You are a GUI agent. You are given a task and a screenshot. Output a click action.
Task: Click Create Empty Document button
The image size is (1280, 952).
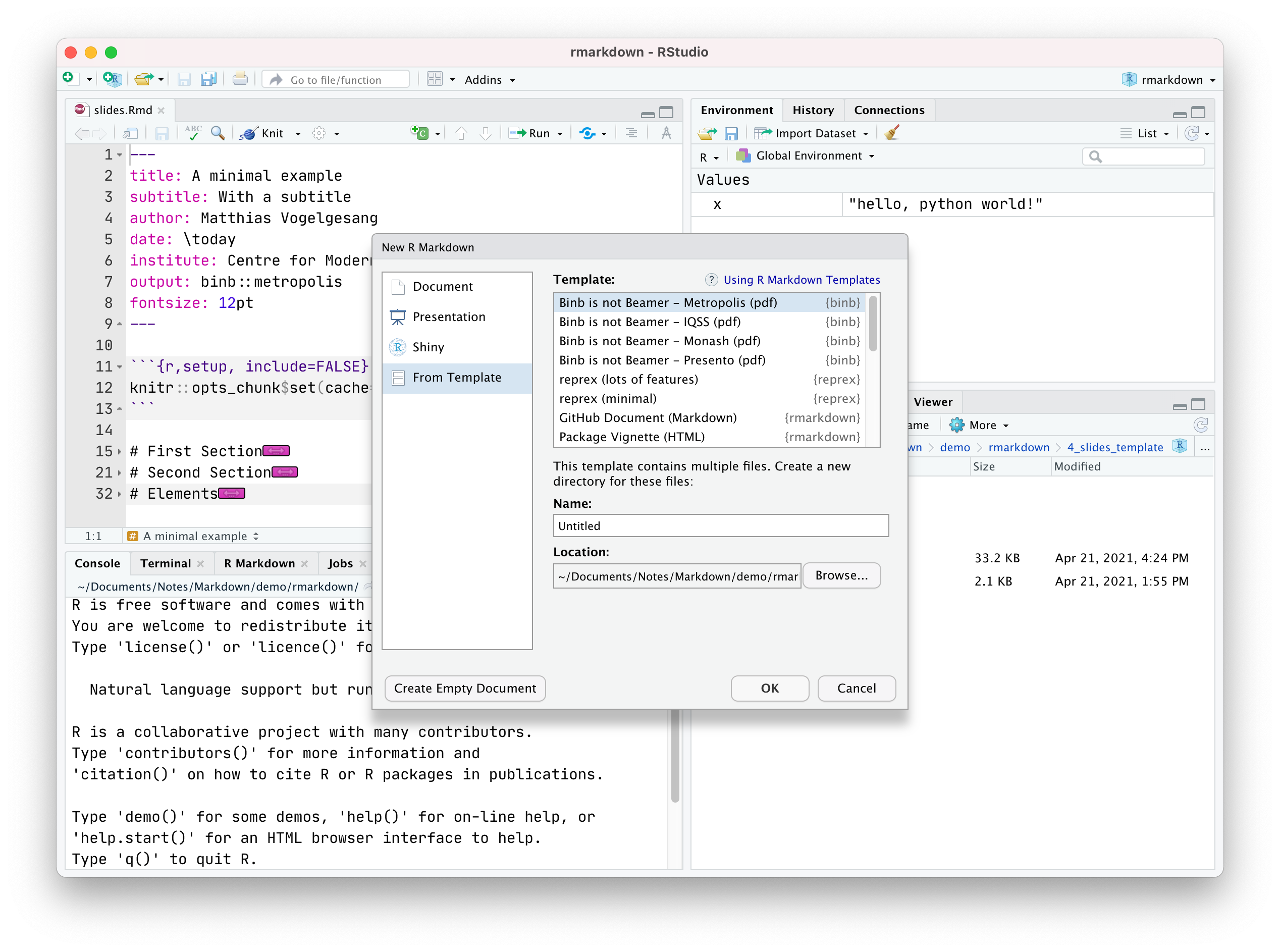pos(465,688)
